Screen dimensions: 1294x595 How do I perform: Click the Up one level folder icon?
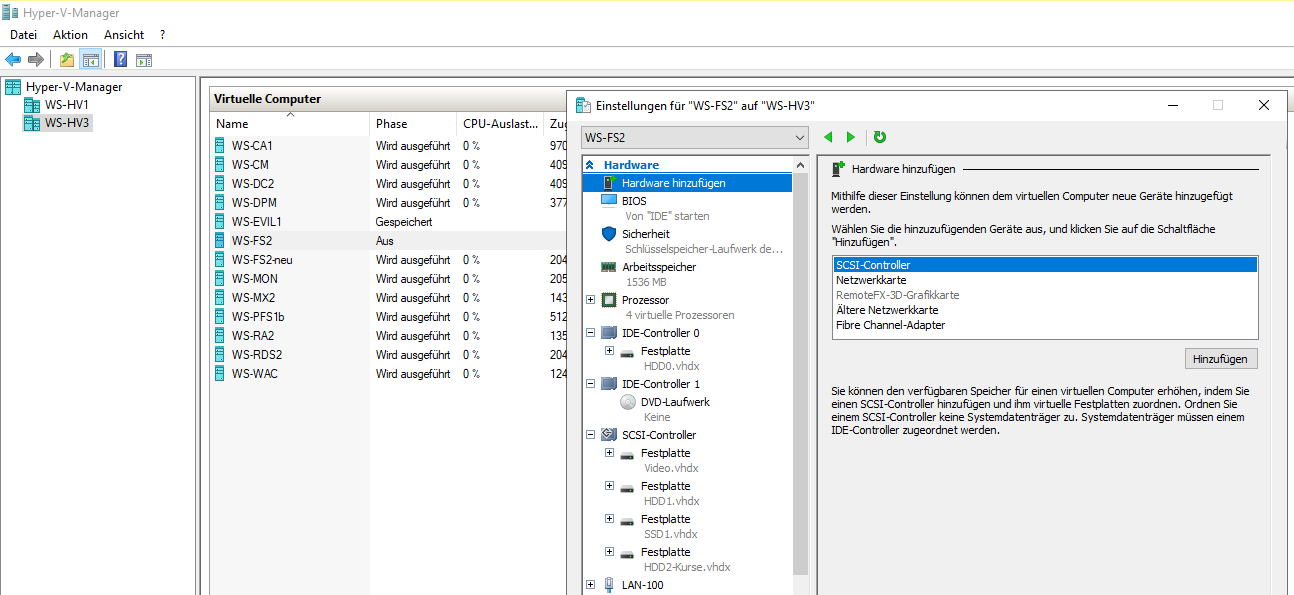[x=67, y=59]
